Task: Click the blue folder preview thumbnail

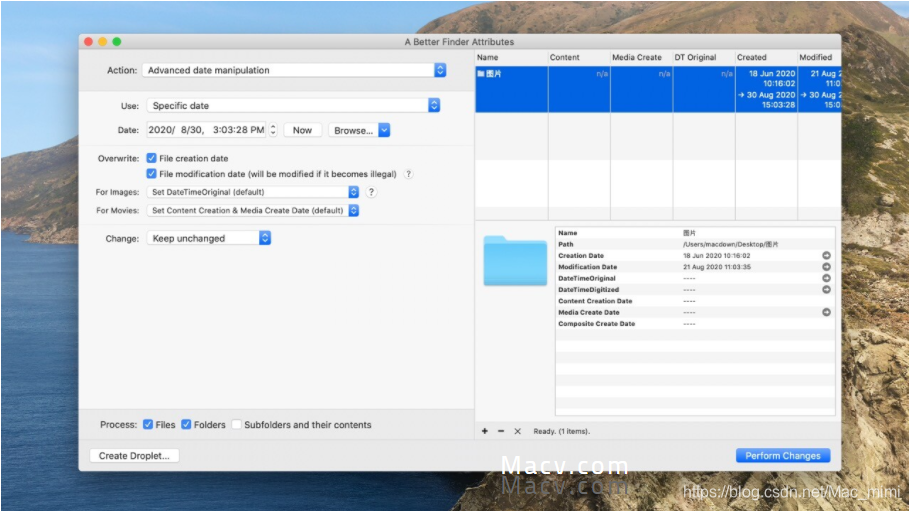Action: click(515, 260)
